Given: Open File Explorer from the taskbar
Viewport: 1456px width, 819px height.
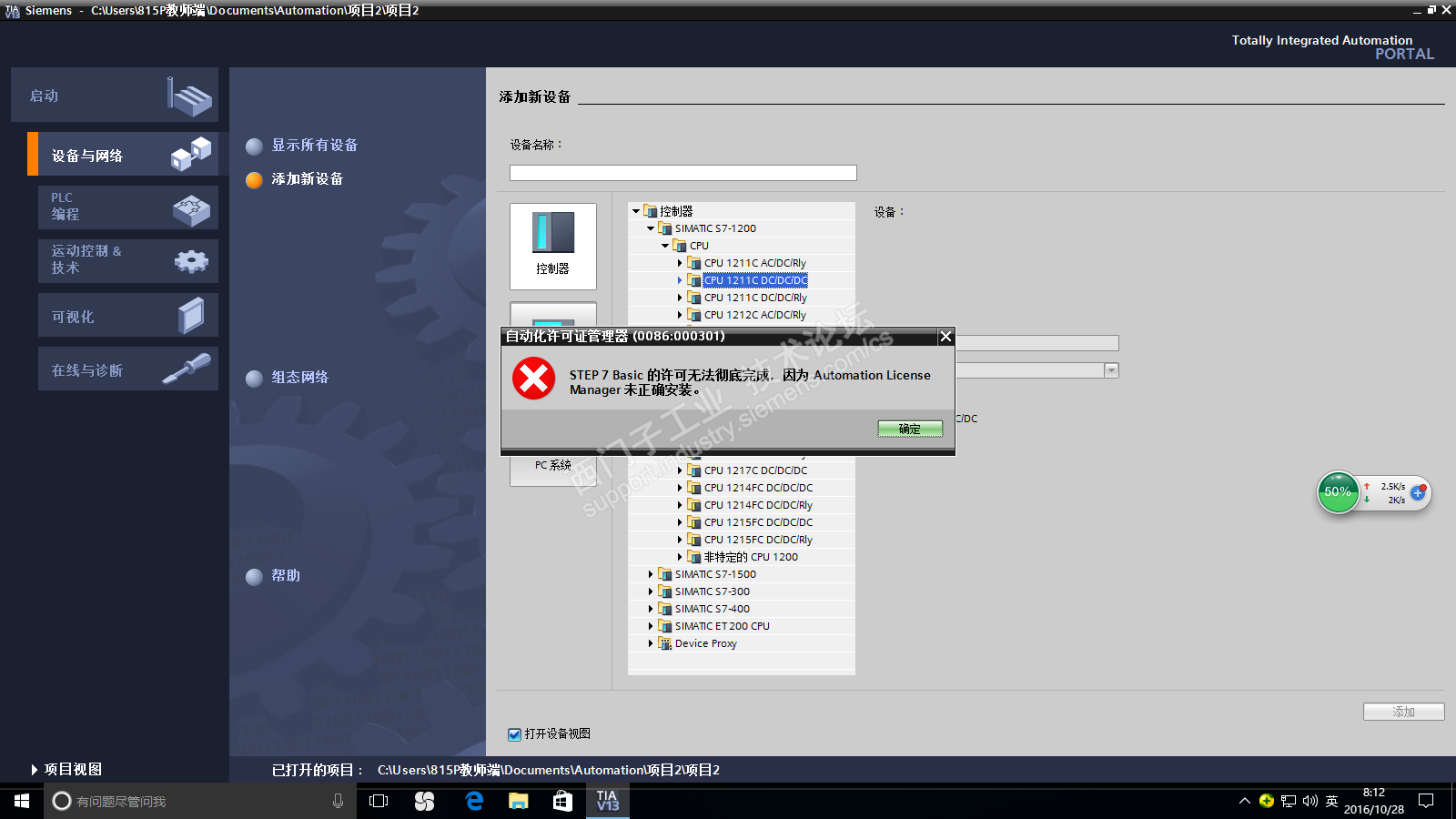Looking at the screenshot, I should click(519, 801).
